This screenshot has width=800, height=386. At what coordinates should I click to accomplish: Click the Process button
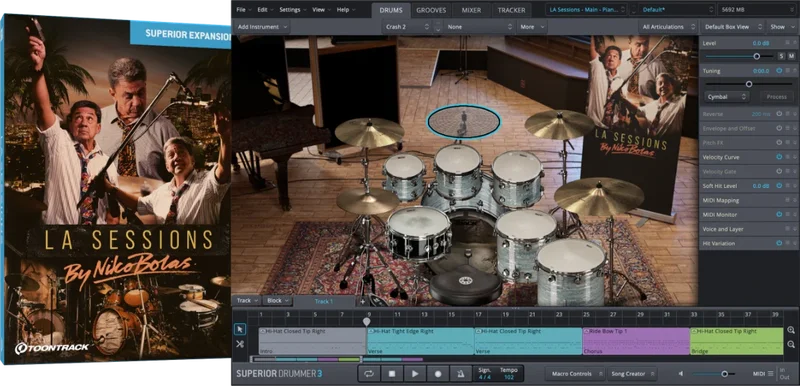[777, 96]
